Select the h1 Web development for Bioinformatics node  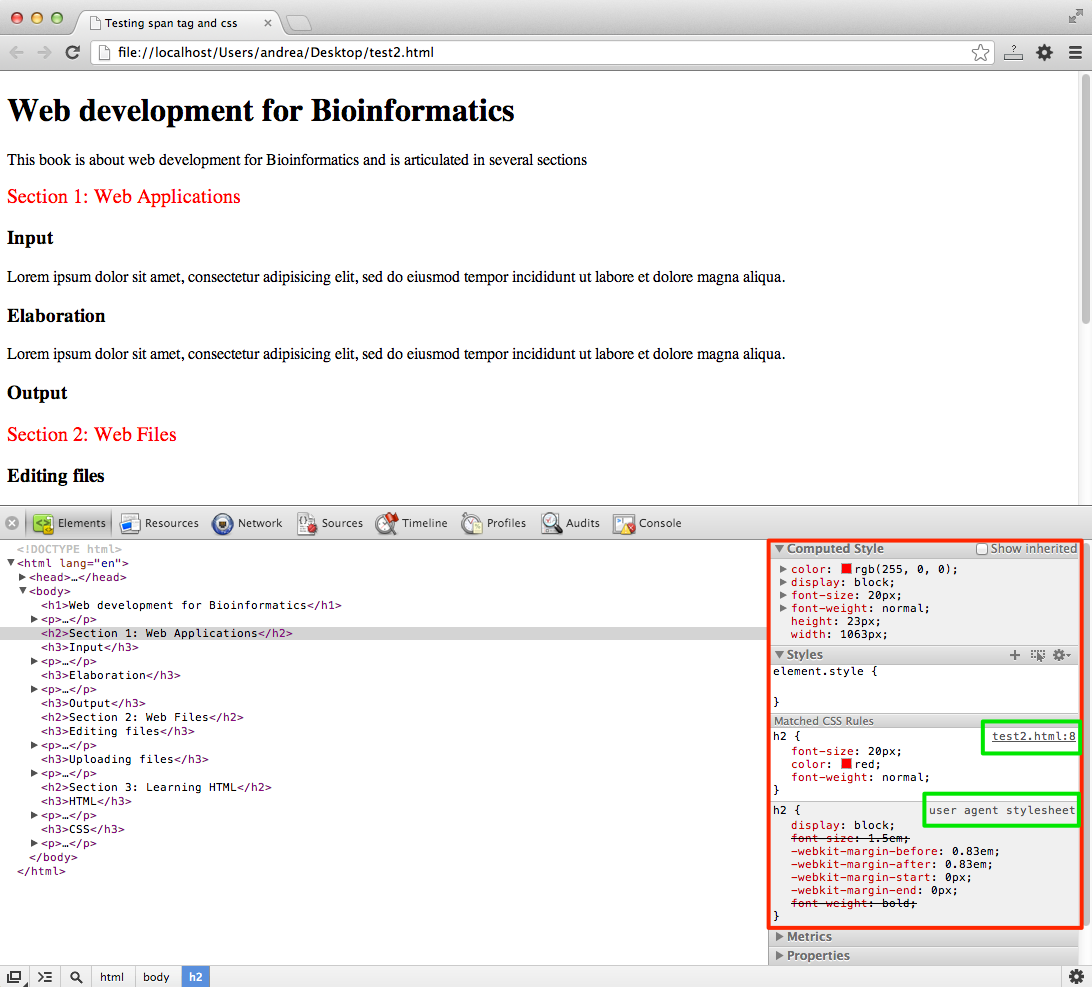point(191,605)
